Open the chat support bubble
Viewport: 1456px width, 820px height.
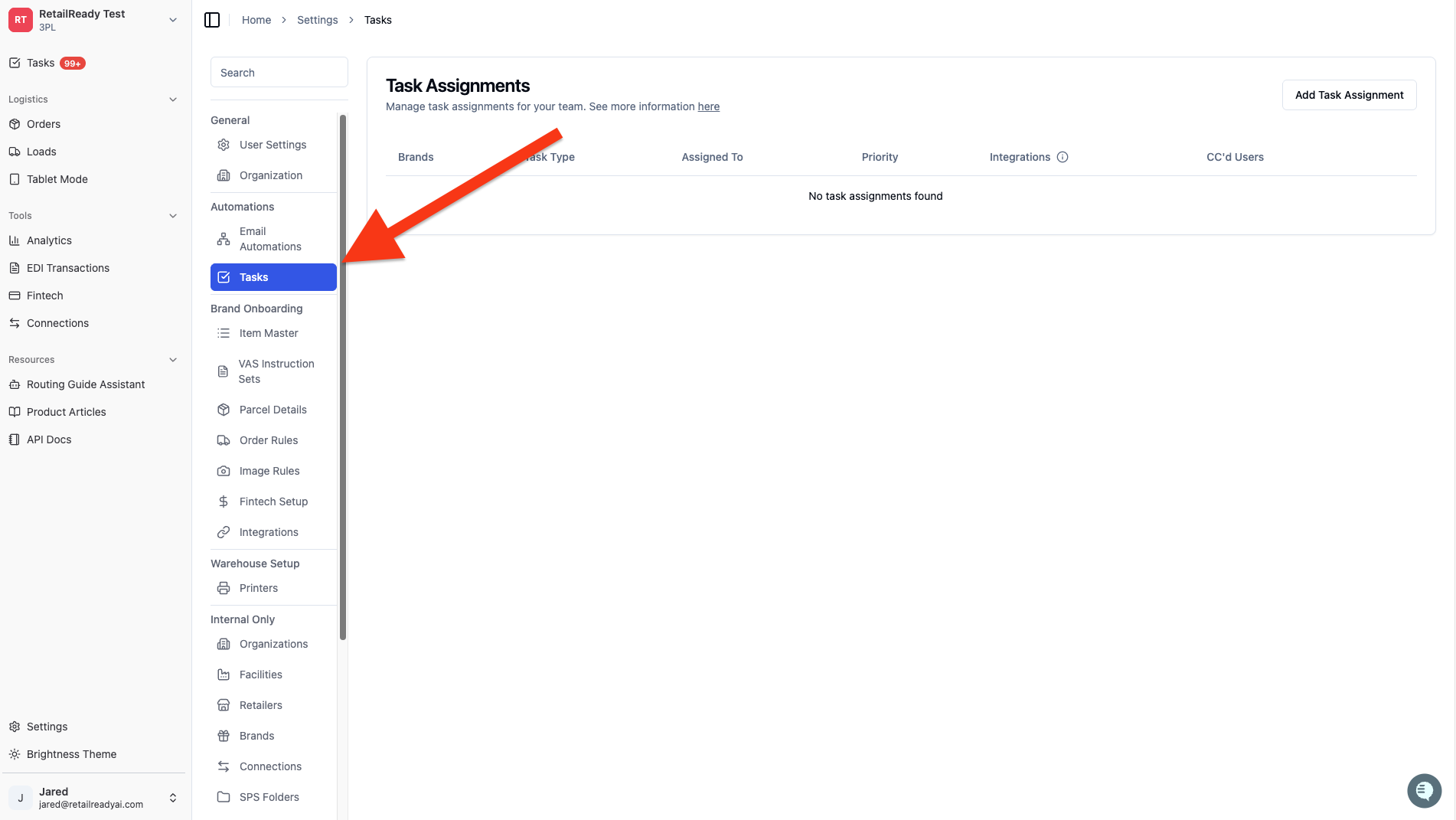pos(1424,790)
